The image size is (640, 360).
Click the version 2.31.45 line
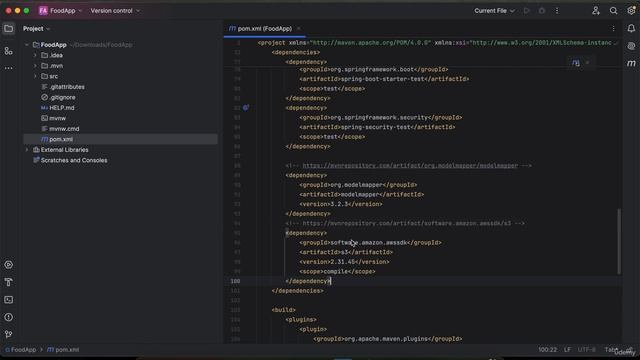coord(344,262)
